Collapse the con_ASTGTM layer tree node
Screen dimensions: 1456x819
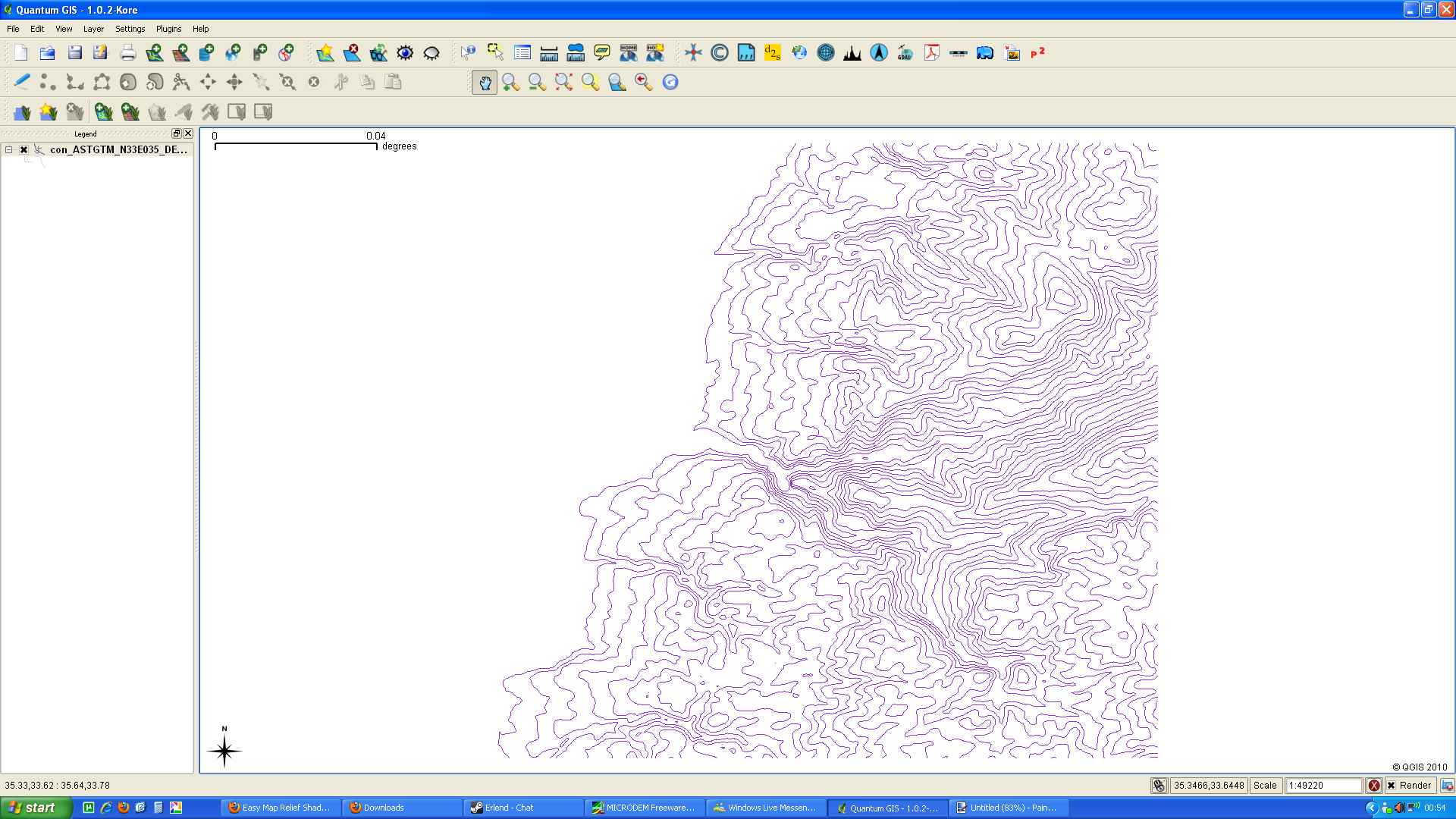(x=9, y=149)
